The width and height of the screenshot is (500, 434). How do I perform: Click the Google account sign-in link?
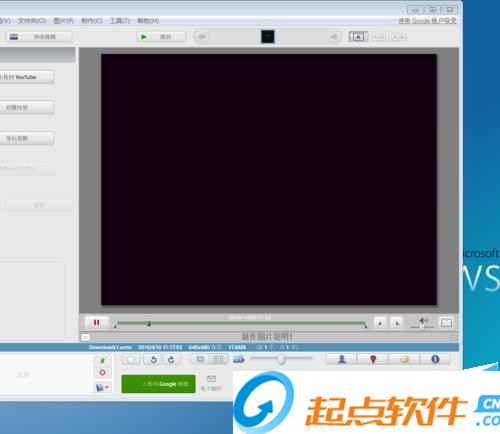point(428,21)
